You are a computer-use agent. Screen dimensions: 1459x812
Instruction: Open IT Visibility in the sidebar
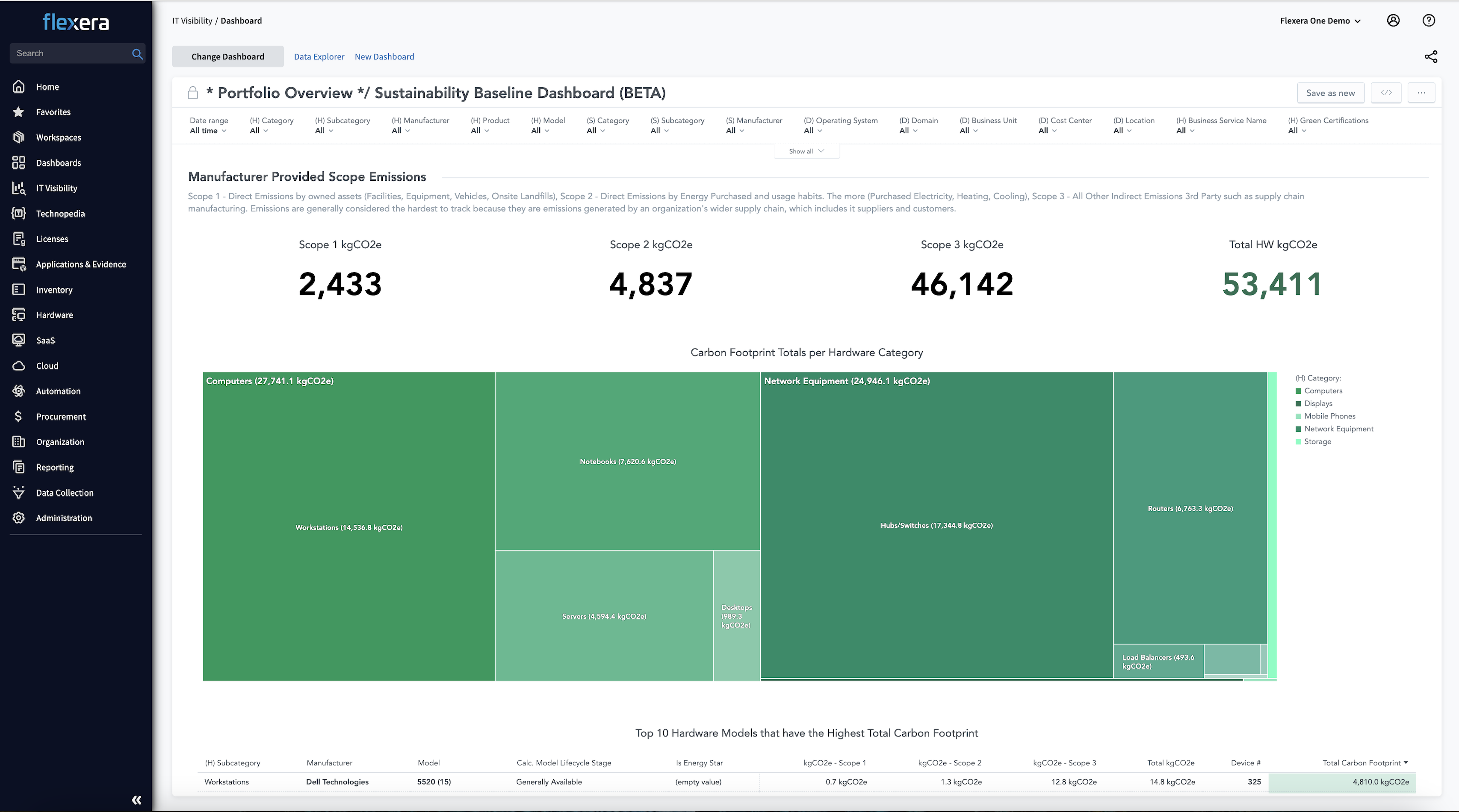56,188
